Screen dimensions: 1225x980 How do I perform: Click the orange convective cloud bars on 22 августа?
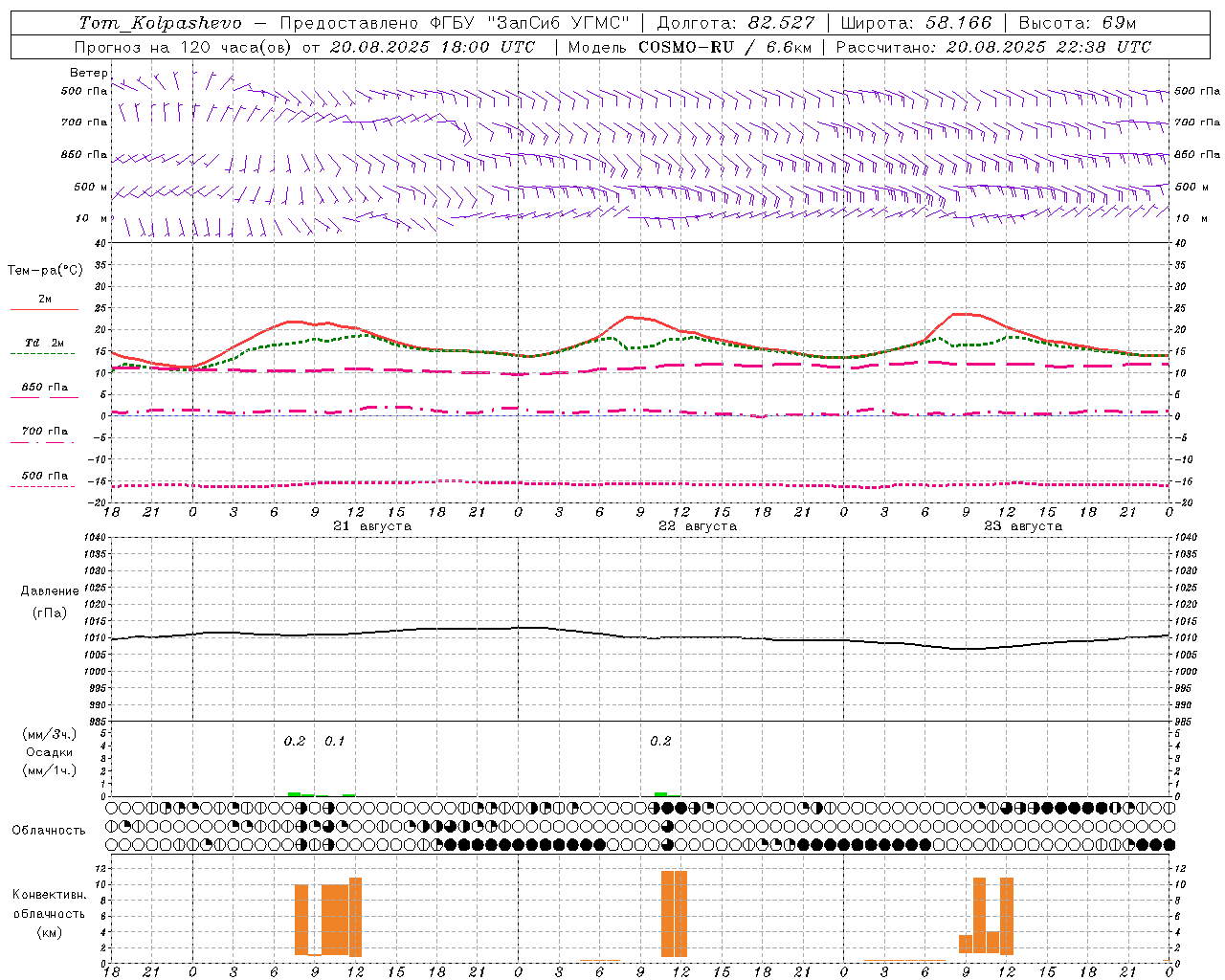(674, 914)
